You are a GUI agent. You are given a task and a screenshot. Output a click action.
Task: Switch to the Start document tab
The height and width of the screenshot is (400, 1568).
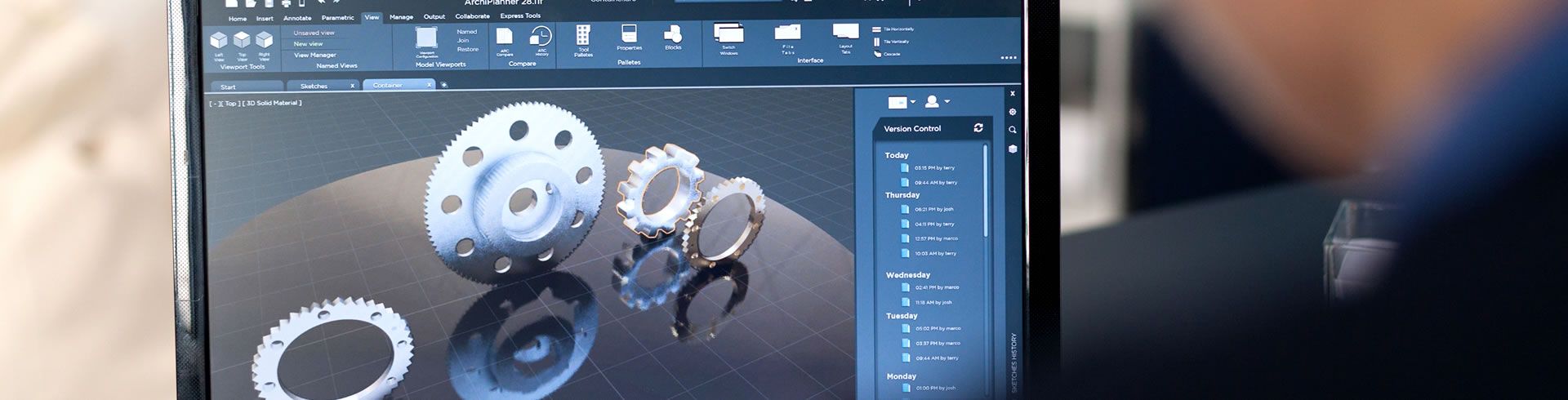247,87
